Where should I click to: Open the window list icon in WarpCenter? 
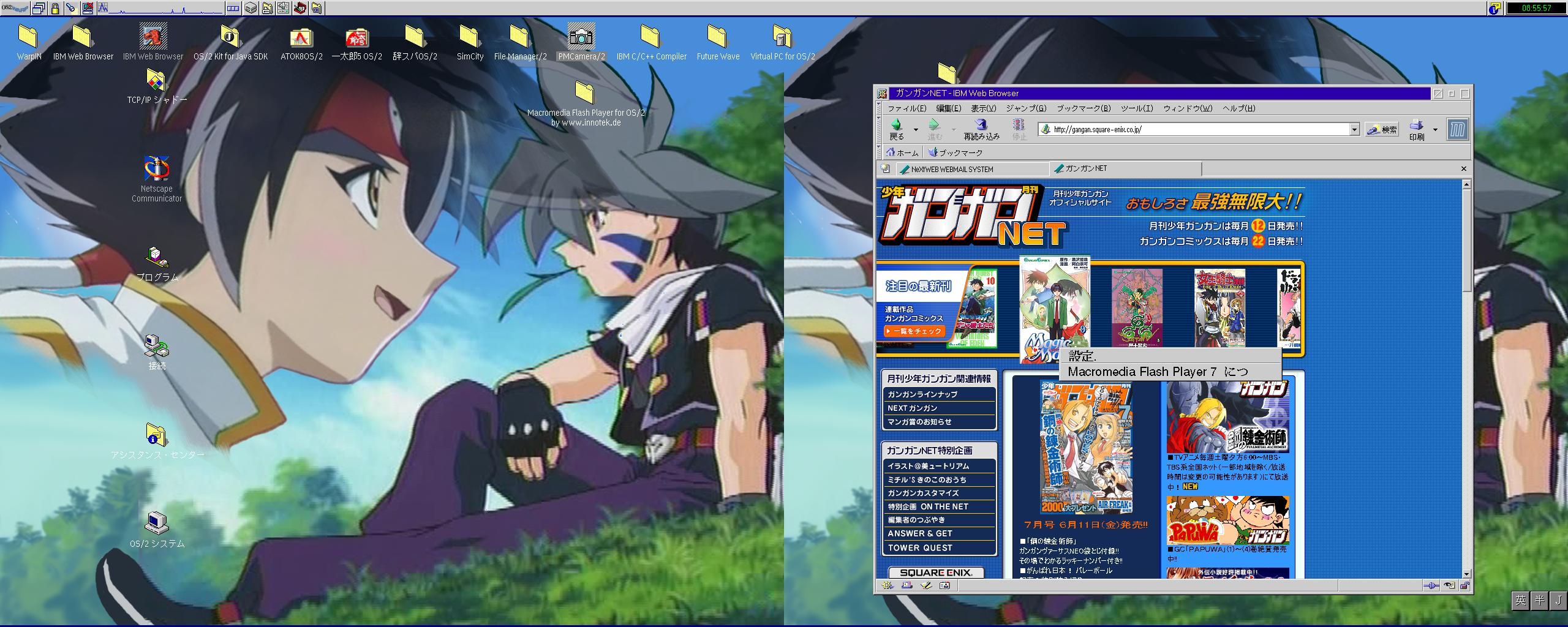pos(39,8)
